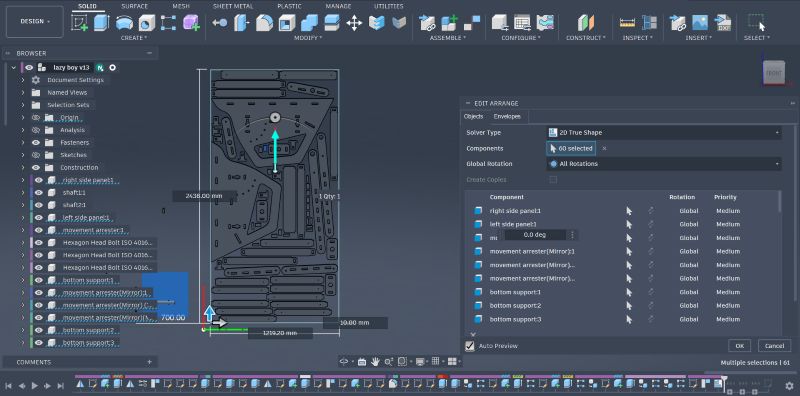Select the Combine tool in Modify

[309, 22]
